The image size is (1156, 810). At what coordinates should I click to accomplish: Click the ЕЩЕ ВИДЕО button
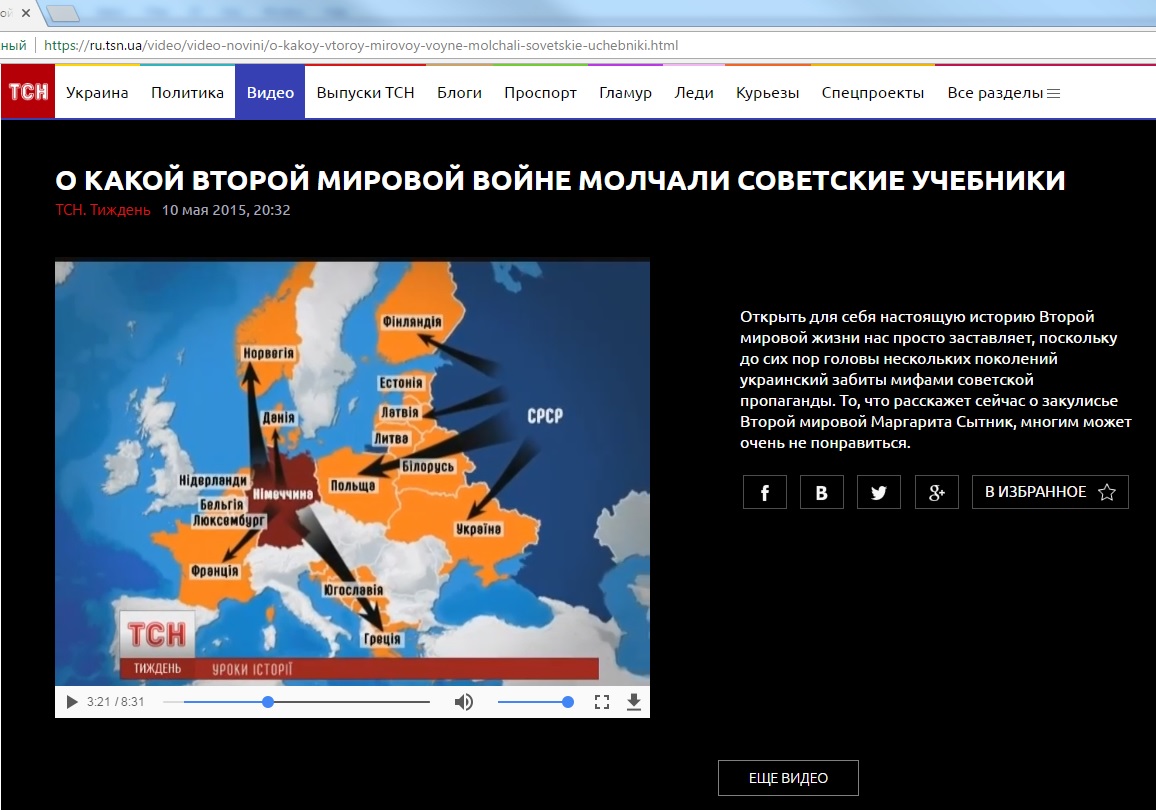point(788,778)
